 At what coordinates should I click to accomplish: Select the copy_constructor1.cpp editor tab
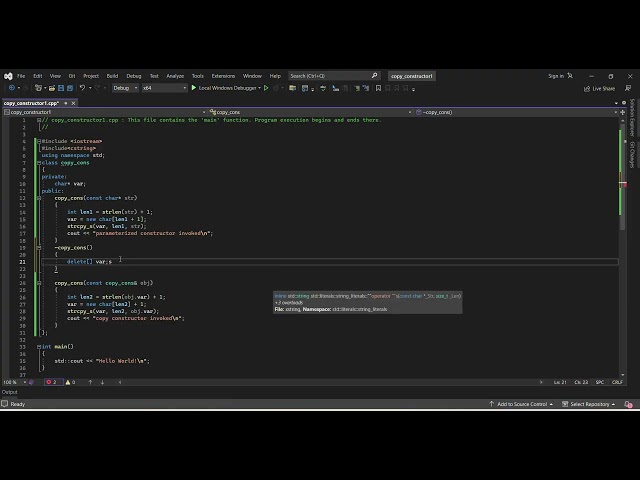[31, 103]
